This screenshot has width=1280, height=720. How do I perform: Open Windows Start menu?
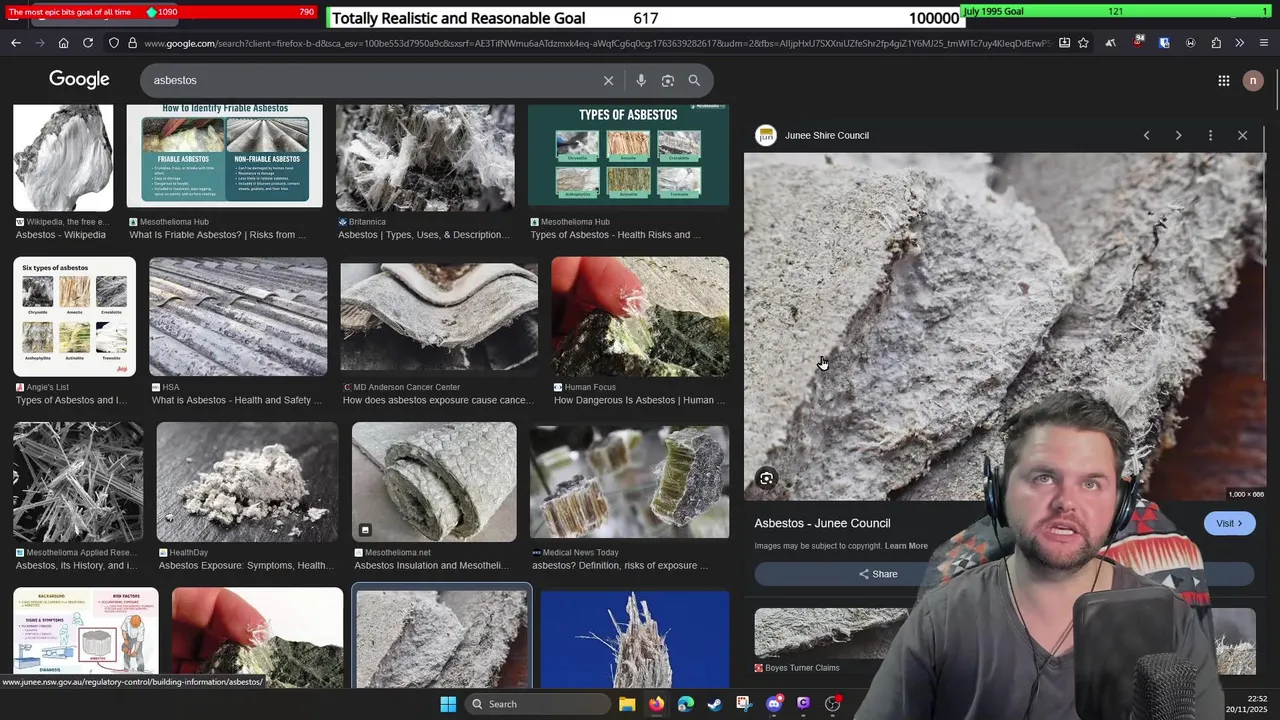coord(448,704)
